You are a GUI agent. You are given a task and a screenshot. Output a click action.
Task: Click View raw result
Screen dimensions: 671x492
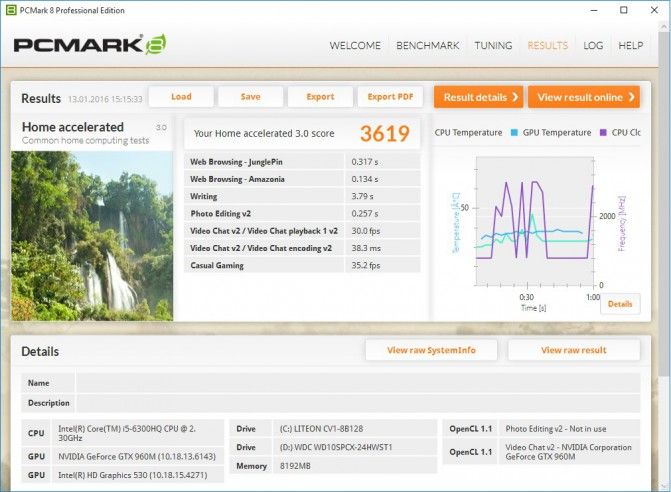(x=573, y=350)
